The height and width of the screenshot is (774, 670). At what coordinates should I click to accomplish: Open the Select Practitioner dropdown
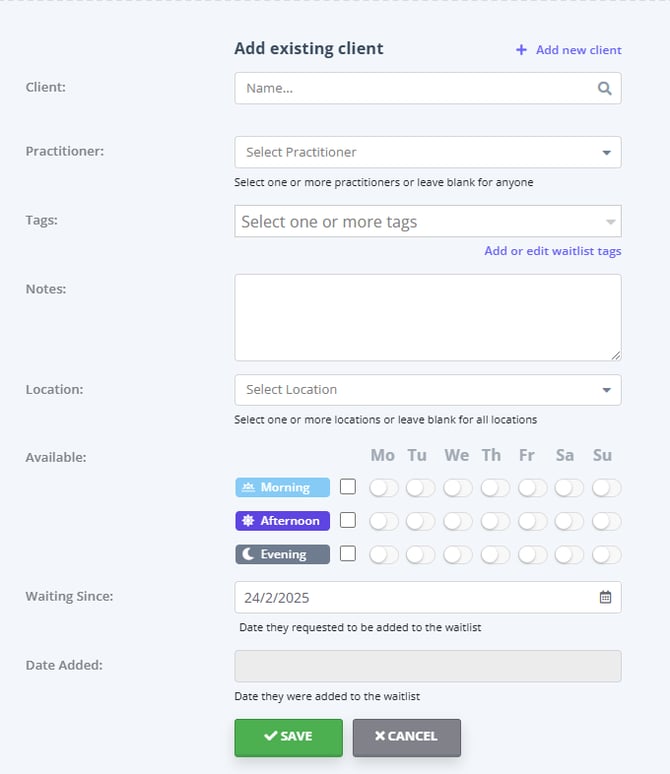tap(427, 152)
